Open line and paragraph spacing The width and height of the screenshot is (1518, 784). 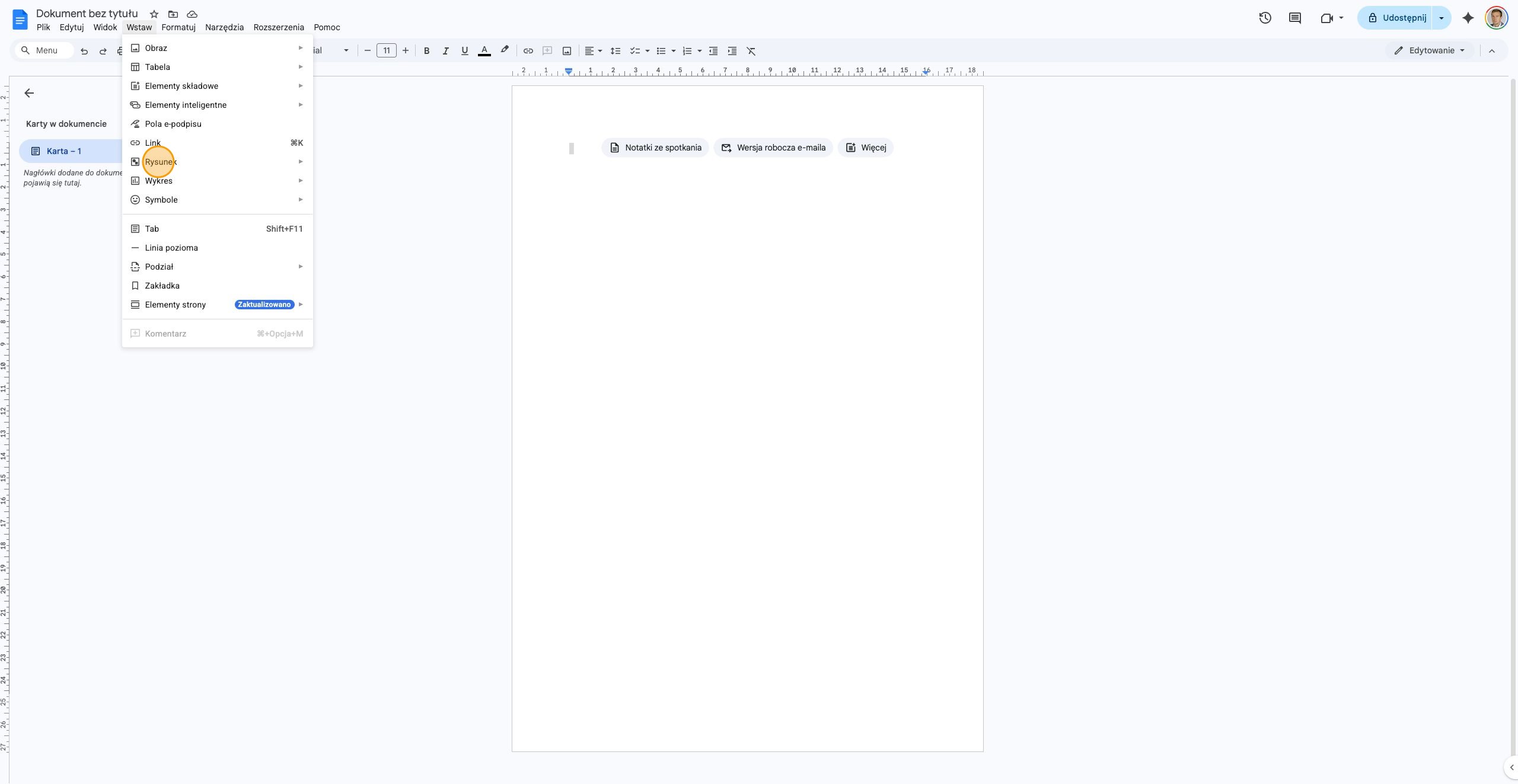(616, 51)
